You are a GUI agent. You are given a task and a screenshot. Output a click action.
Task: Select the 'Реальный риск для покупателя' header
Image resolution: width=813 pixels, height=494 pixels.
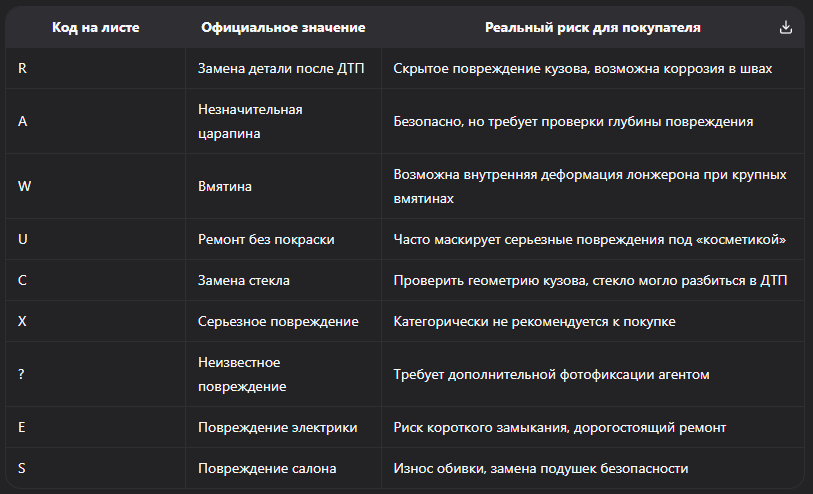(593, 27)
